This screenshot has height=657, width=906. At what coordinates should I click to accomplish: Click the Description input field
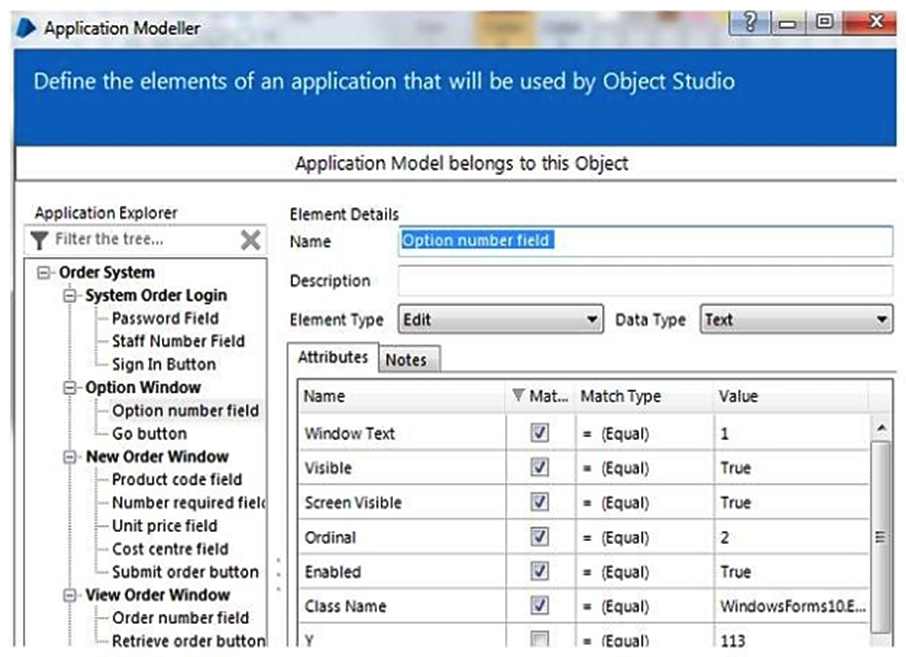point(645,281)
